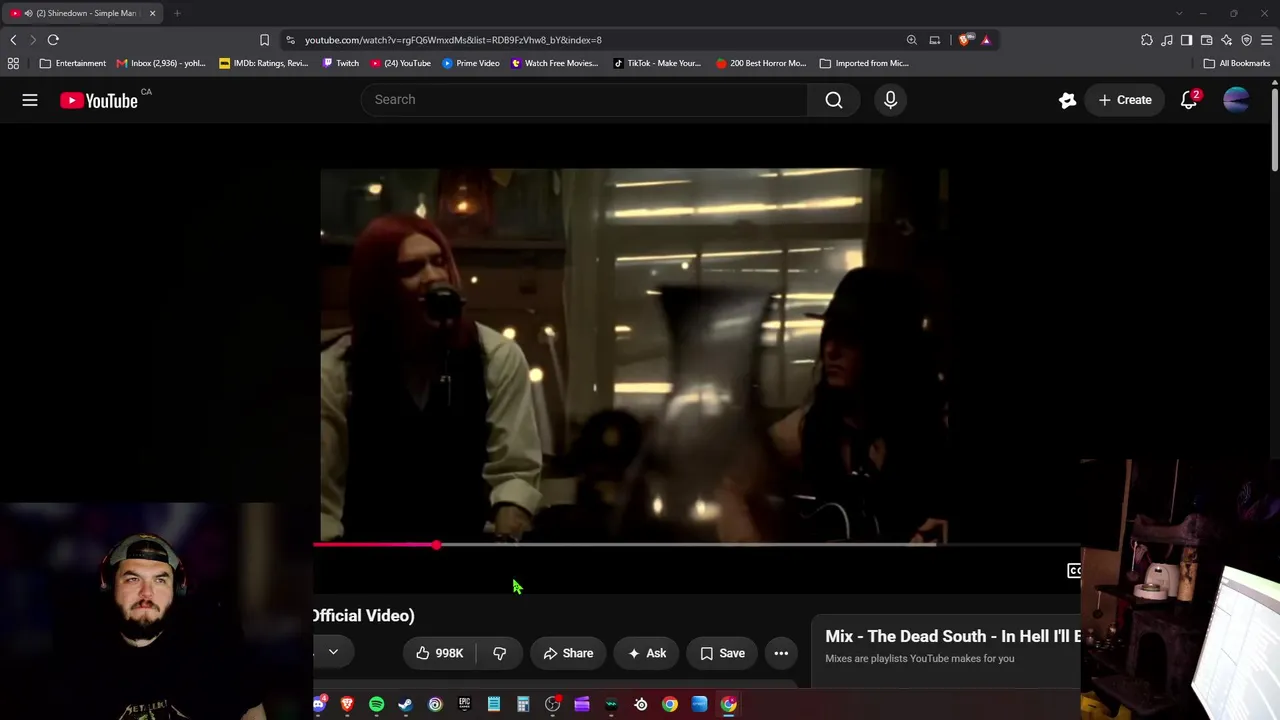Open OBS Studio from the taskbar
Image resolution: width=1280 pixels, height=720 pixels.
pyautogui.click(x=552, y=705)
